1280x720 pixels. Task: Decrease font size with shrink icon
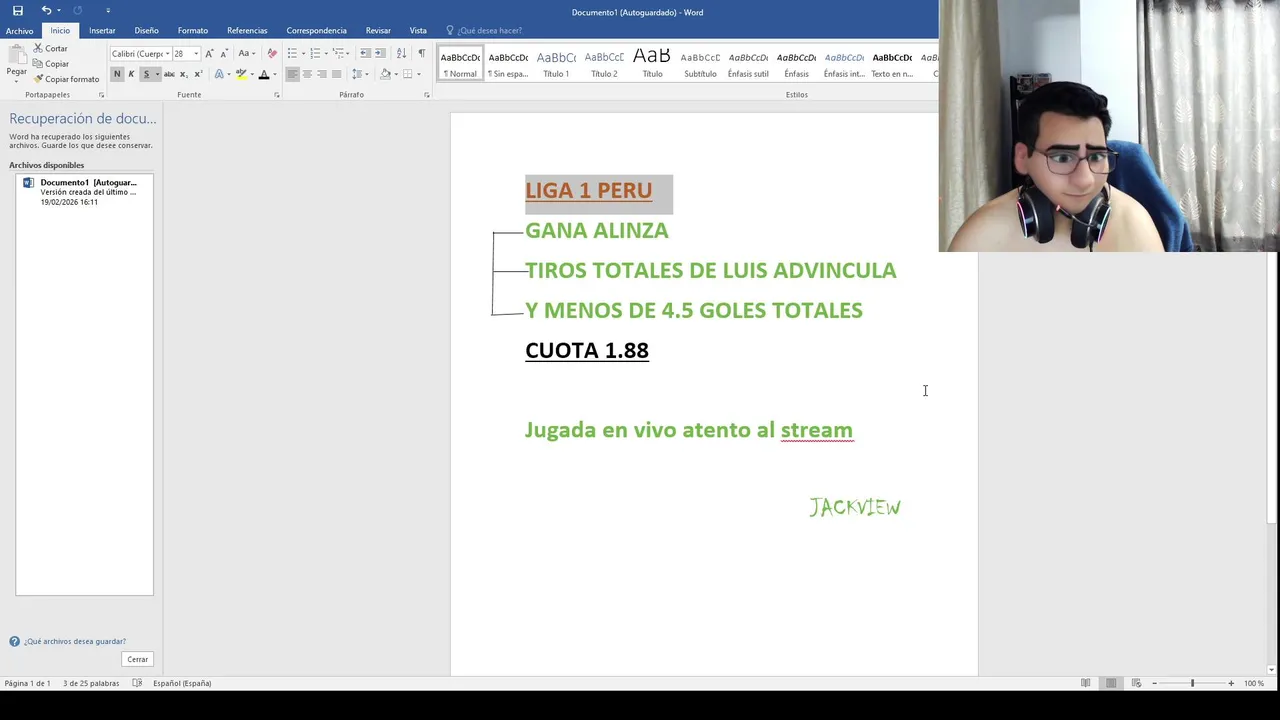[x=223, y=53]
